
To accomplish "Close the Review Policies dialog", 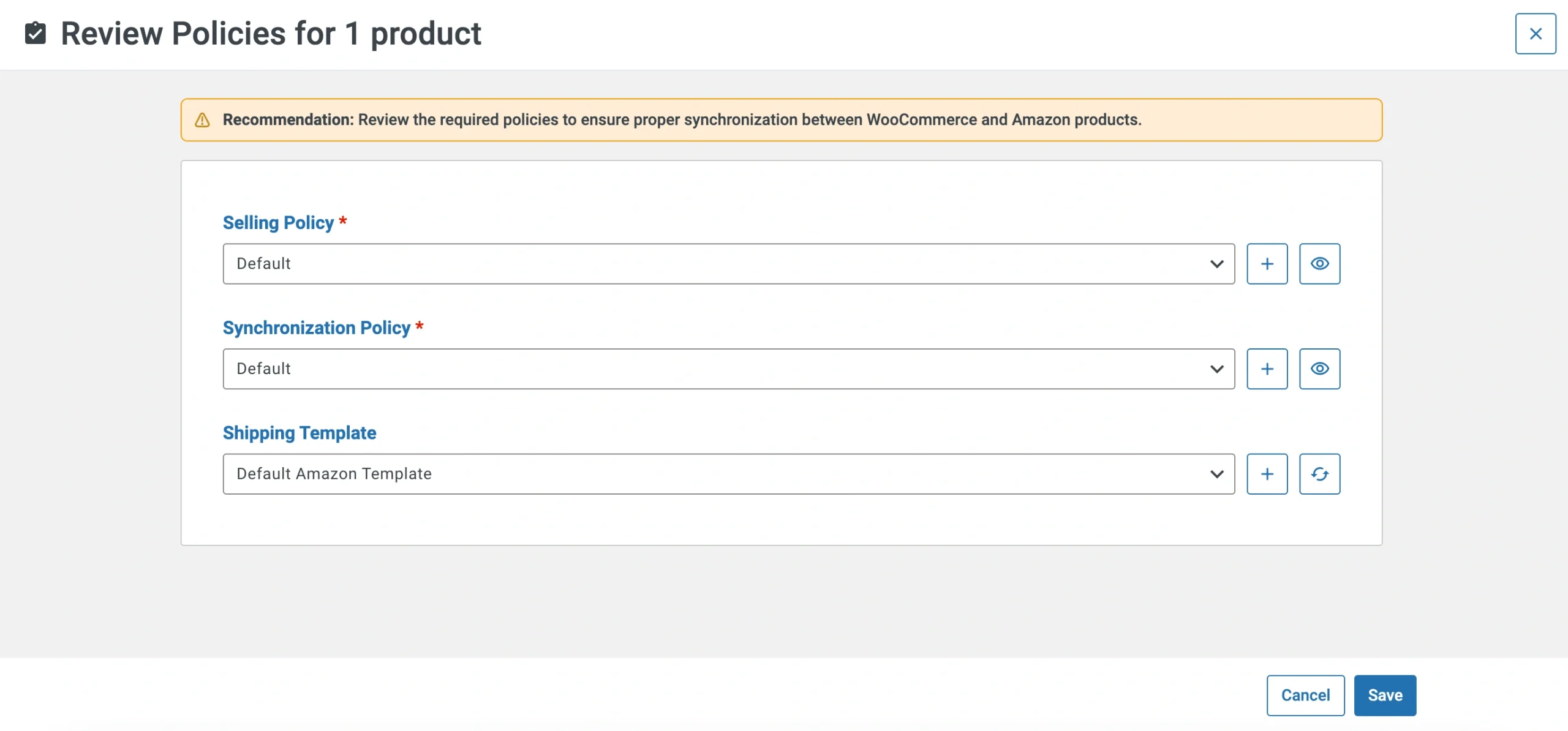I will click(1535, 34).
